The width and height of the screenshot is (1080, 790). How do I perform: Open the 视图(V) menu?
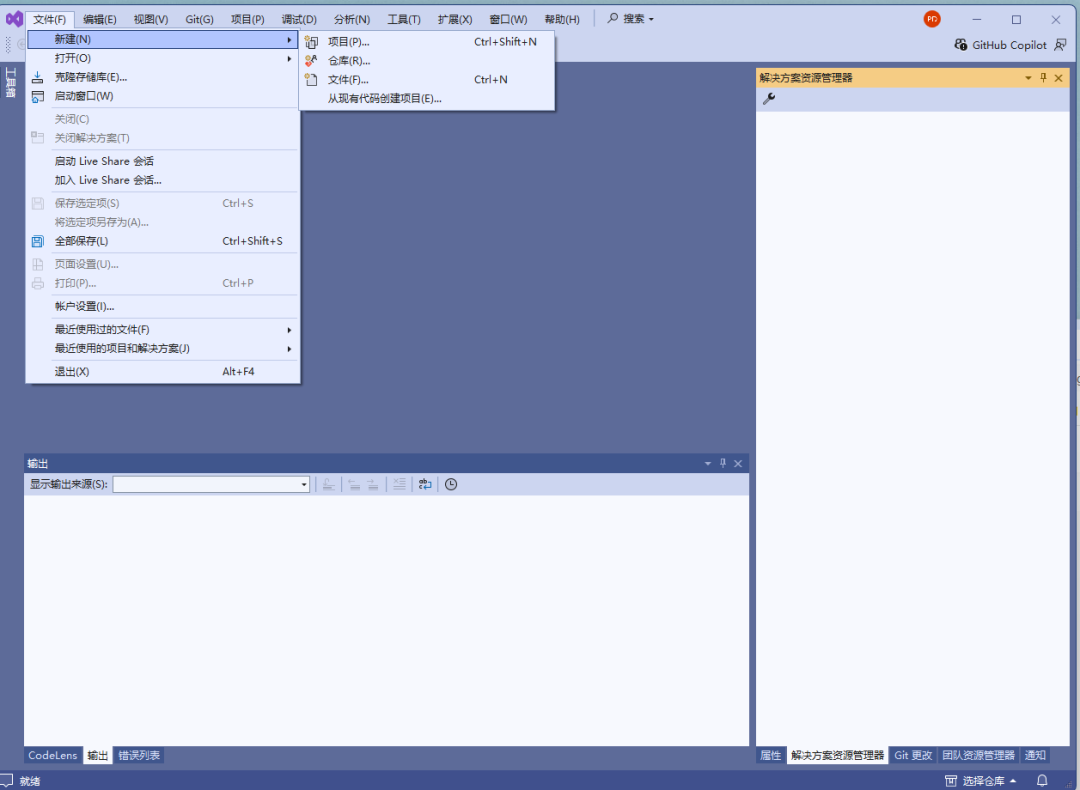coord(151,19)
